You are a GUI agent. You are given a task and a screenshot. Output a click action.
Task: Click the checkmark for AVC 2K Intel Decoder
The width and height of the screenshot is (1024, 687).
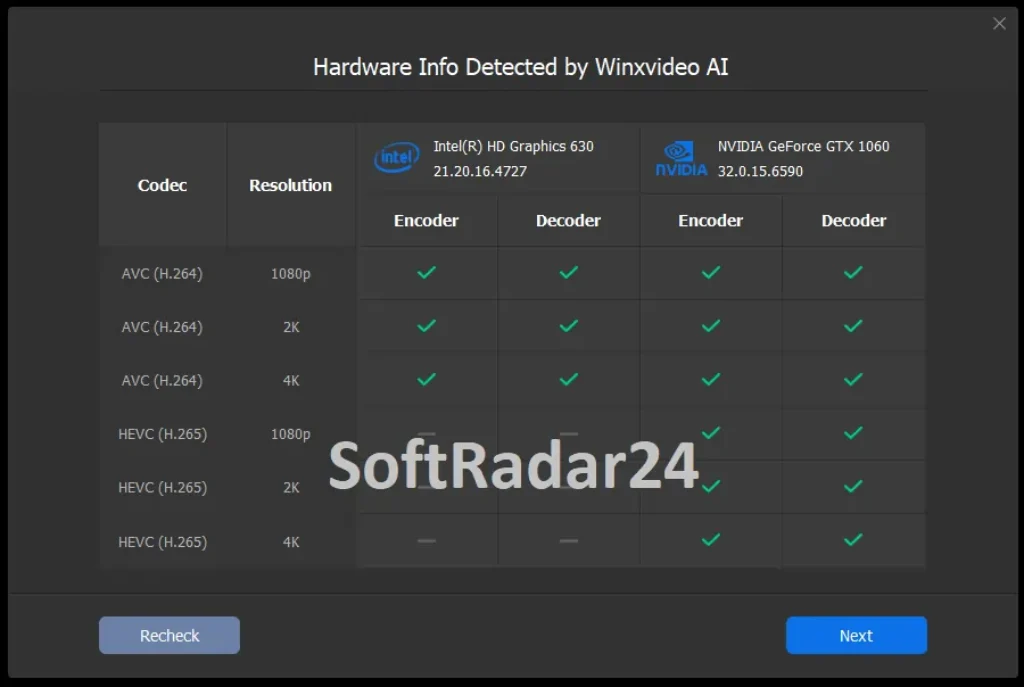point(568,327)
